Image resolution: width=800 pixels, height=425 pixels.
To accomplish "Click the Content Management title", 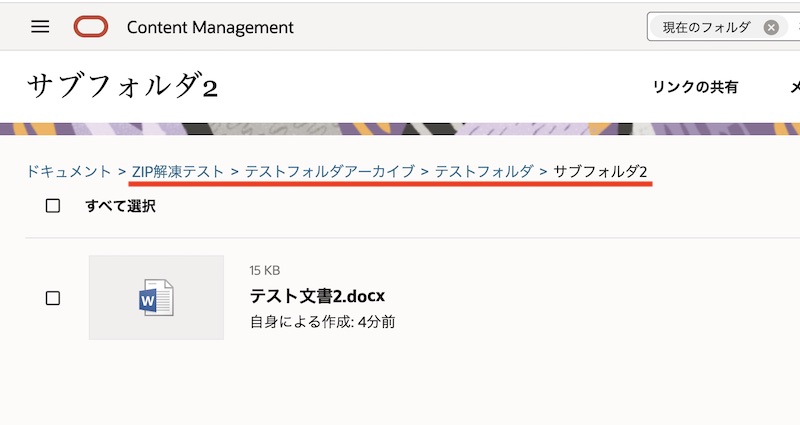I will pyautogui.click(x=210, y=27).
